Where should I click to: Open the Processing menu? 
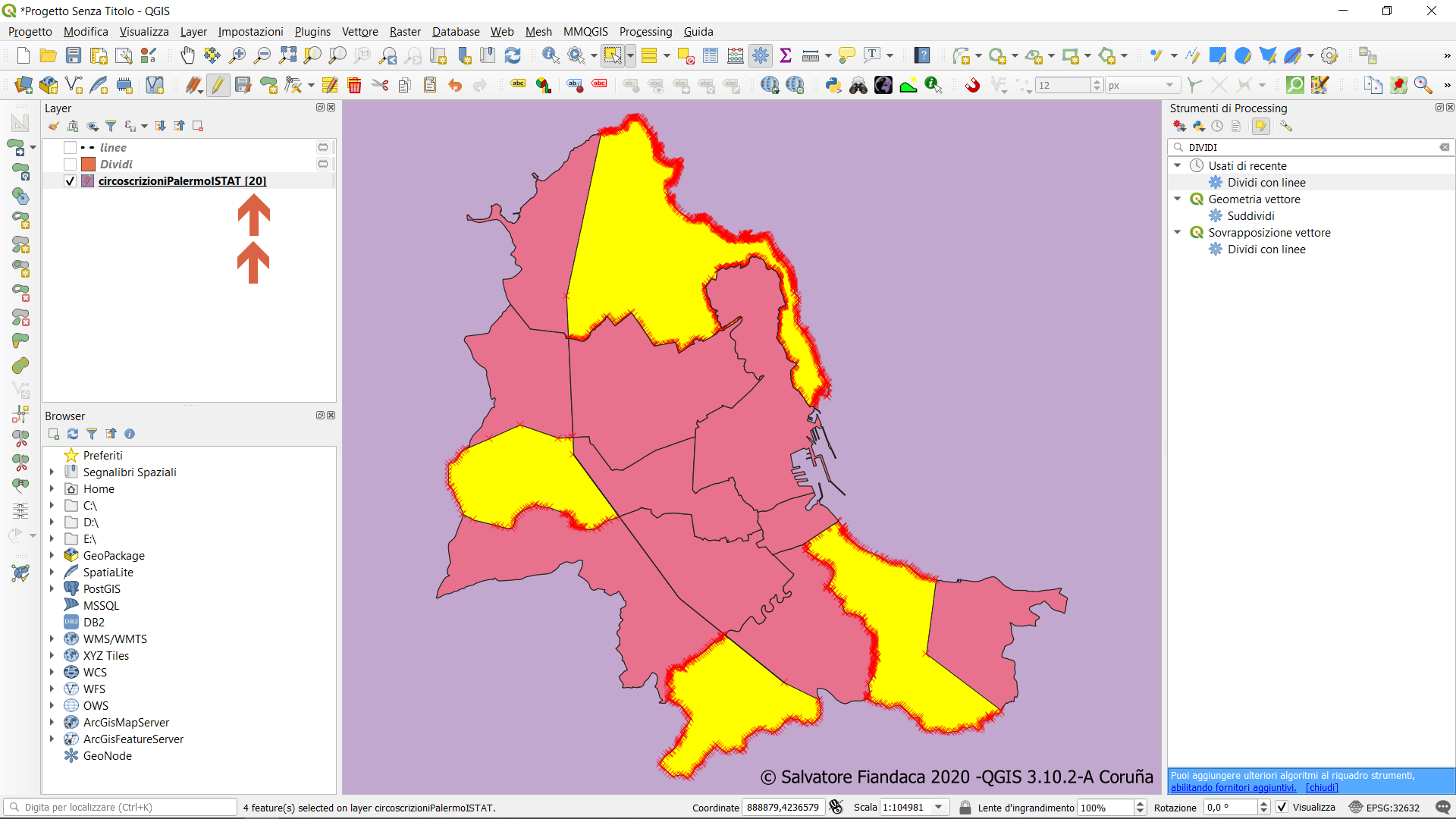click(645, 32)
